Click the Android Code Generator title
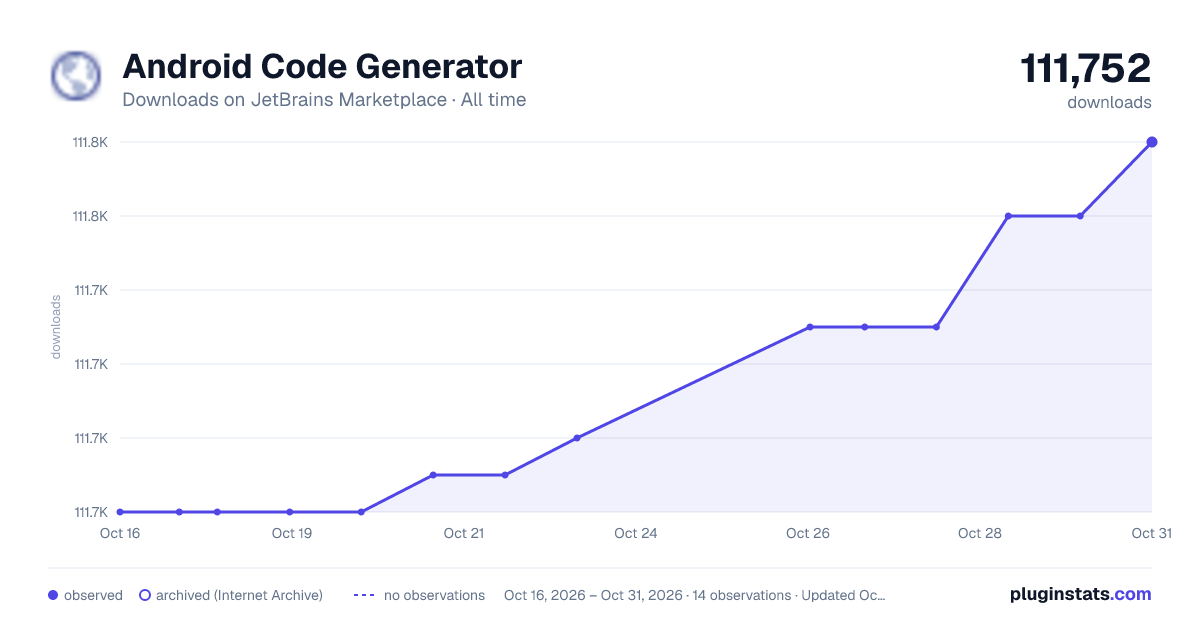 (322, 67)
